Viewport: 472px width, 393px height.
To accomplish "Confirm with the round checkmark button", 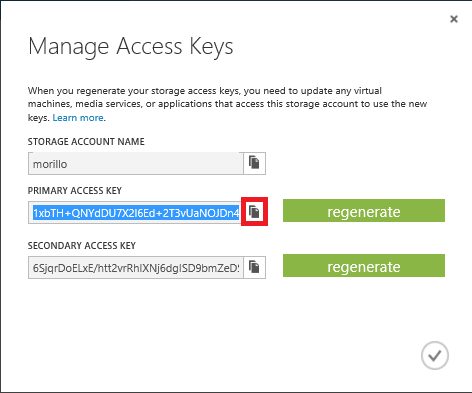I will (x=435, y=356).
